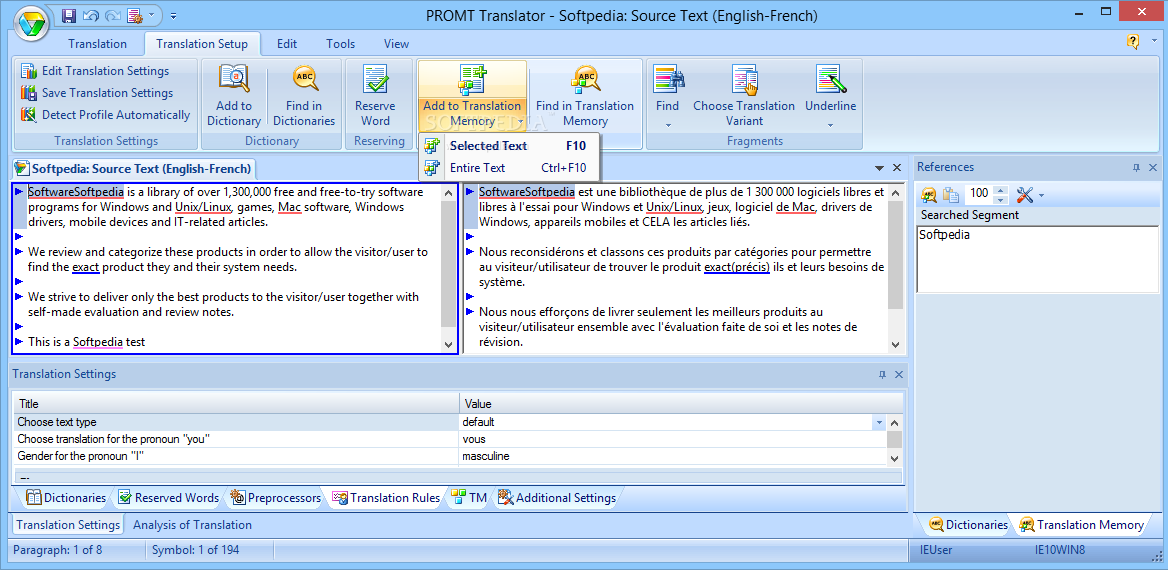Click inside the Searched Segment text box
The height and width of the screenshot is (570, 1168).
(1037, 259)
